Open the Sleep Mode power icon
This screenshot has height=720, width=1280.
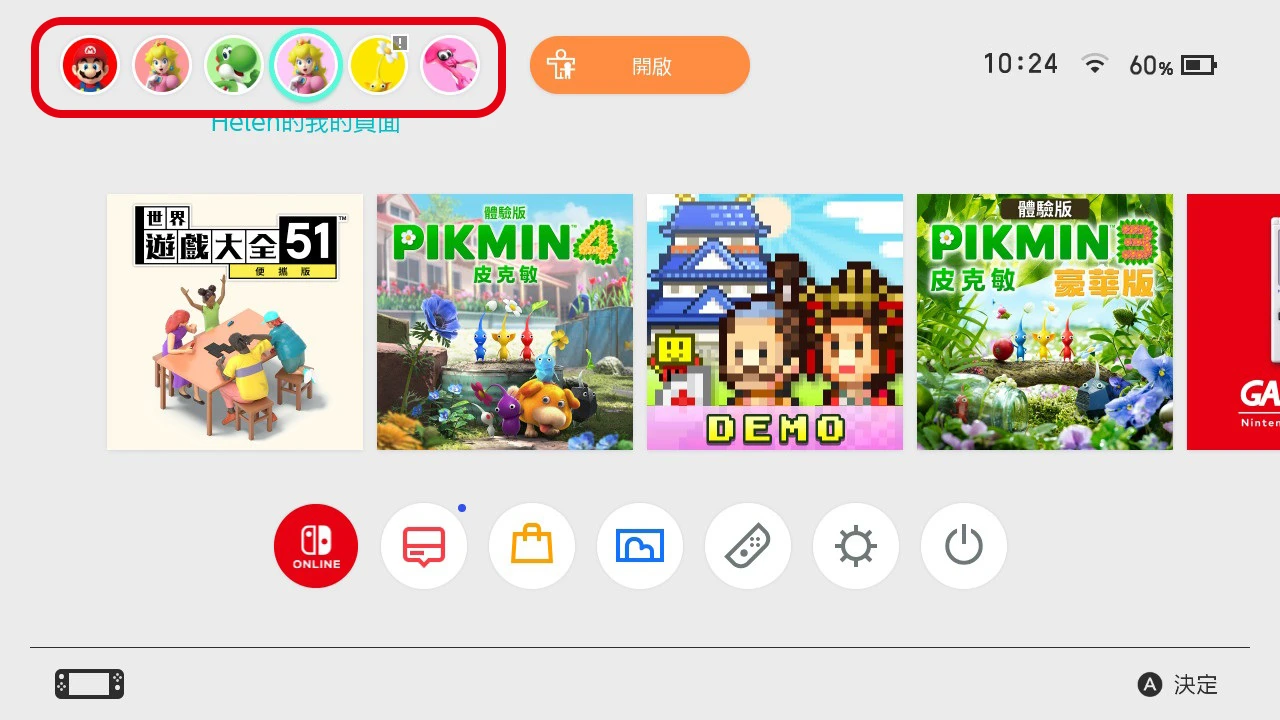964,546
